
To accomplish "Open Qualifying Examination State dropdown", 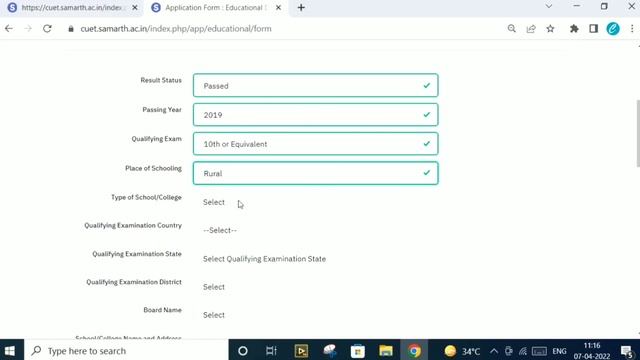I will tap(316, 259).
